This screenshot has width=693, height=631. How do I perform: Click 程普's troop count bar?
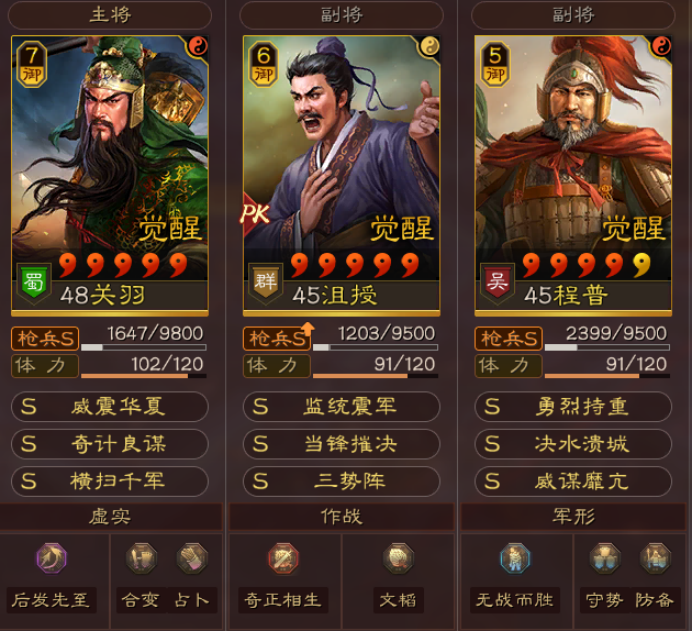[607, 347]
